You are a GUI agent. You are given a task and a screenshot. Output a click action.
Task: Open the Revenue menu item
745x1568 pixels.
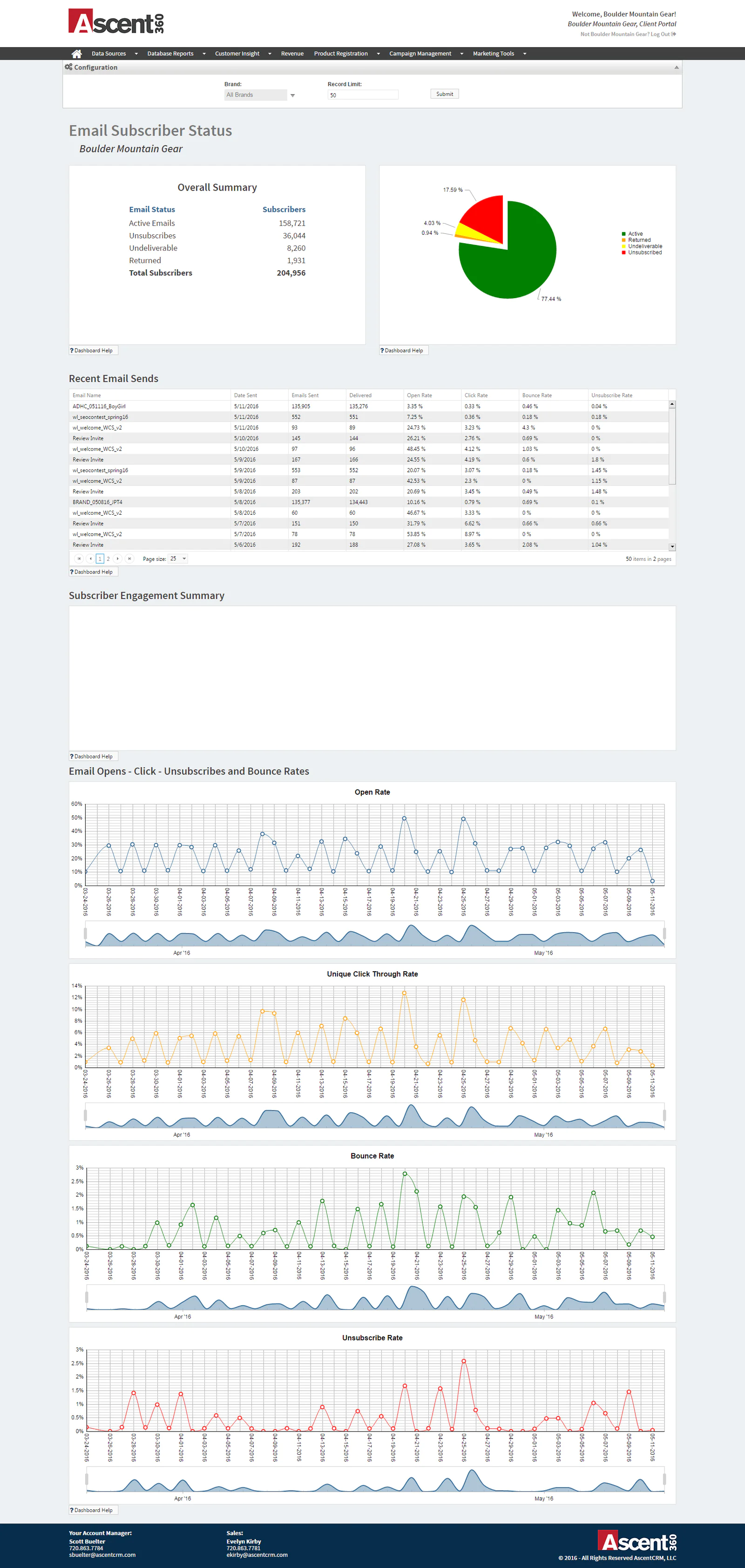tap(292, 54)
